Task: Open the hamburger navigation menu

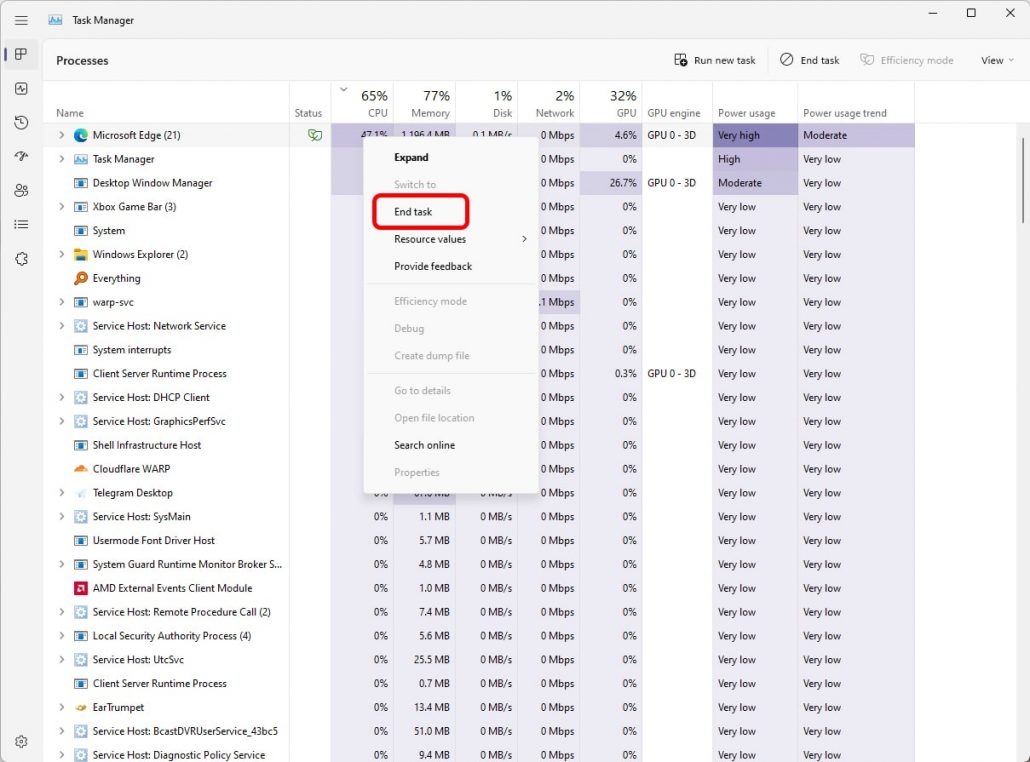Action: pos(21,20)
